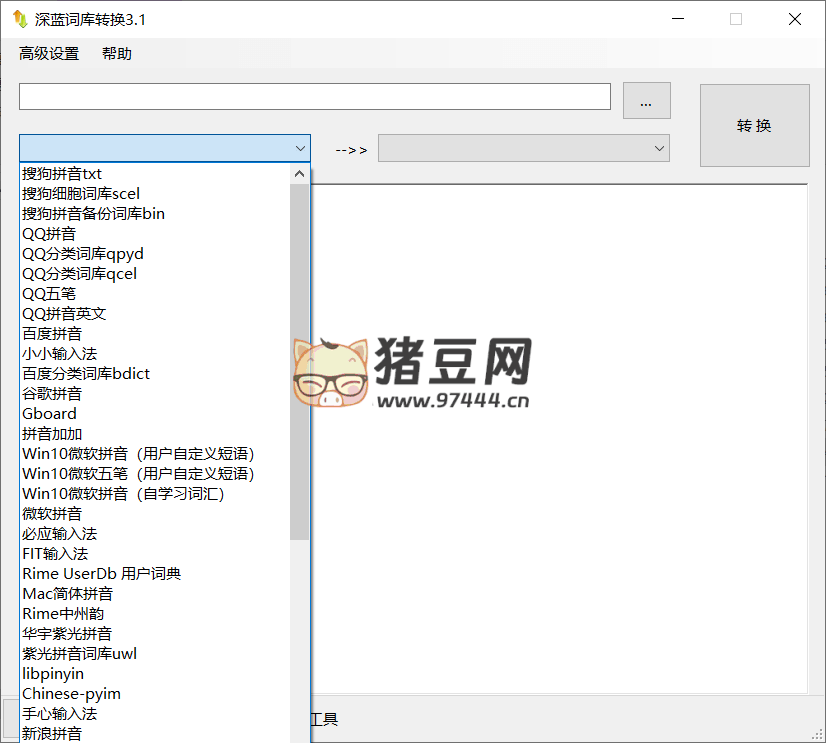Minimize the 深蓝词库转换 window
Screen dimensions: 826x743
(x=678, y=19)
